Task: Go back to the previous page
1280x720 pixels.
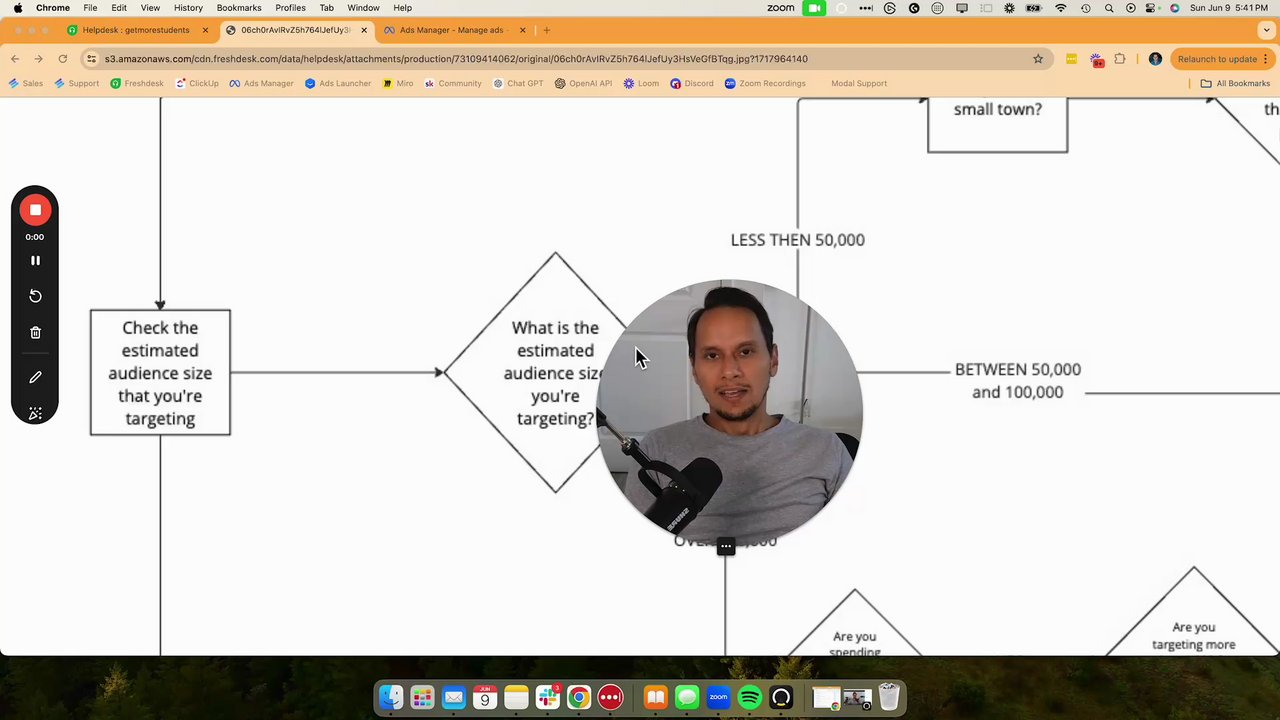Action: click(x=15, y=59)
